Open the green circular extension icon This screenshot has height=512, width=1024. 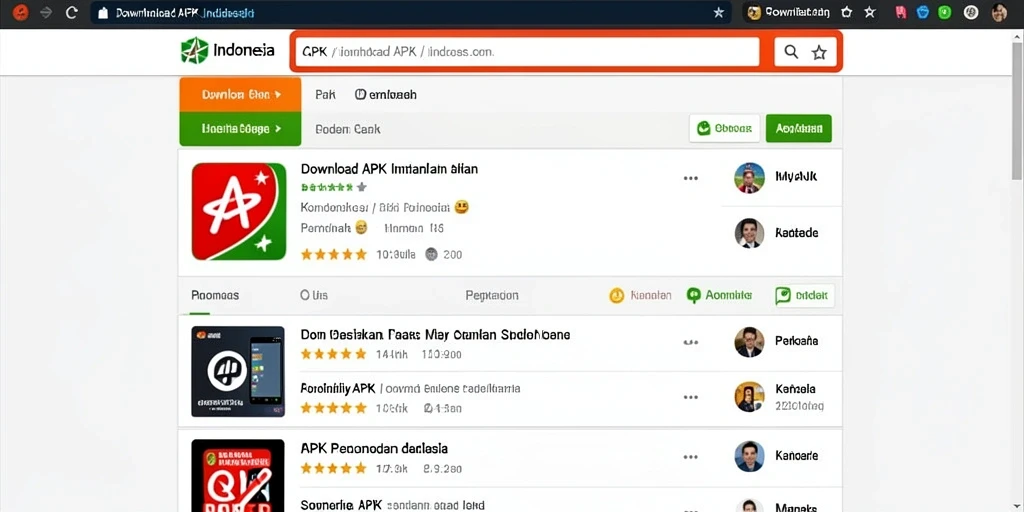coord(944,12)
